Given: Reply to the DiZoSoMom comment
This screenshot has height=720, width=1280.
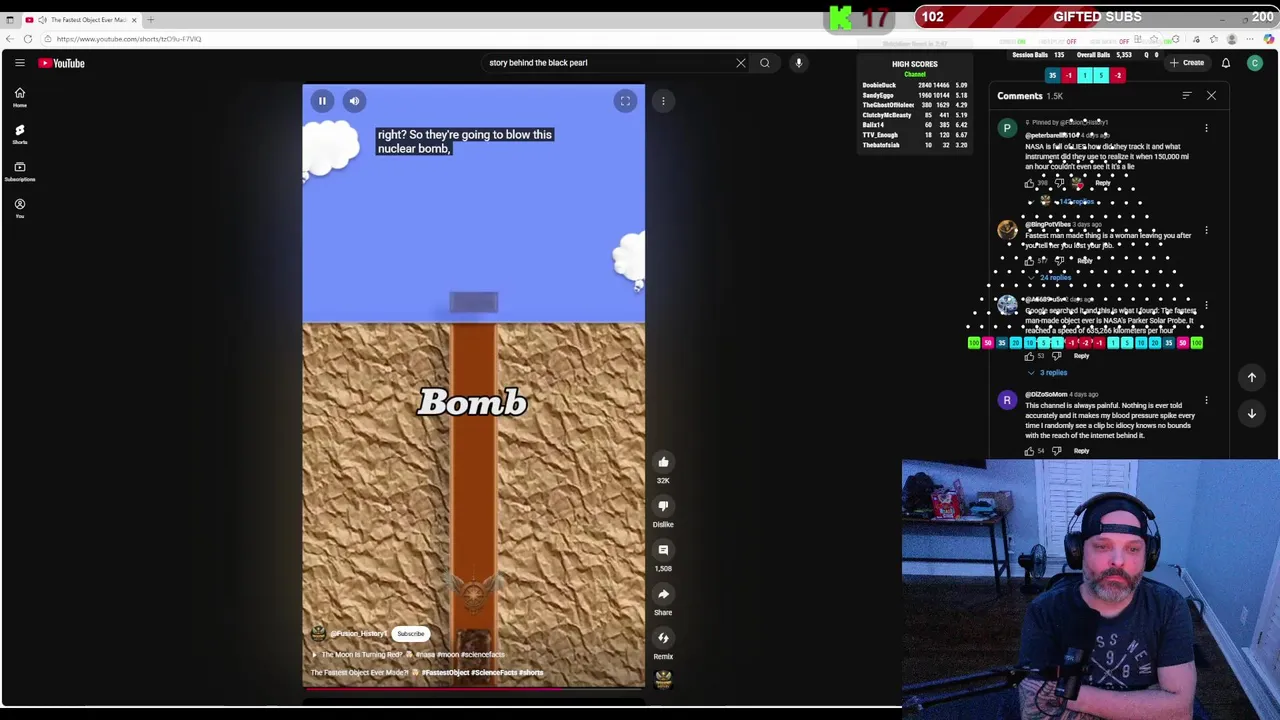Looking at the screenshot, I should tap(1081, 451).
